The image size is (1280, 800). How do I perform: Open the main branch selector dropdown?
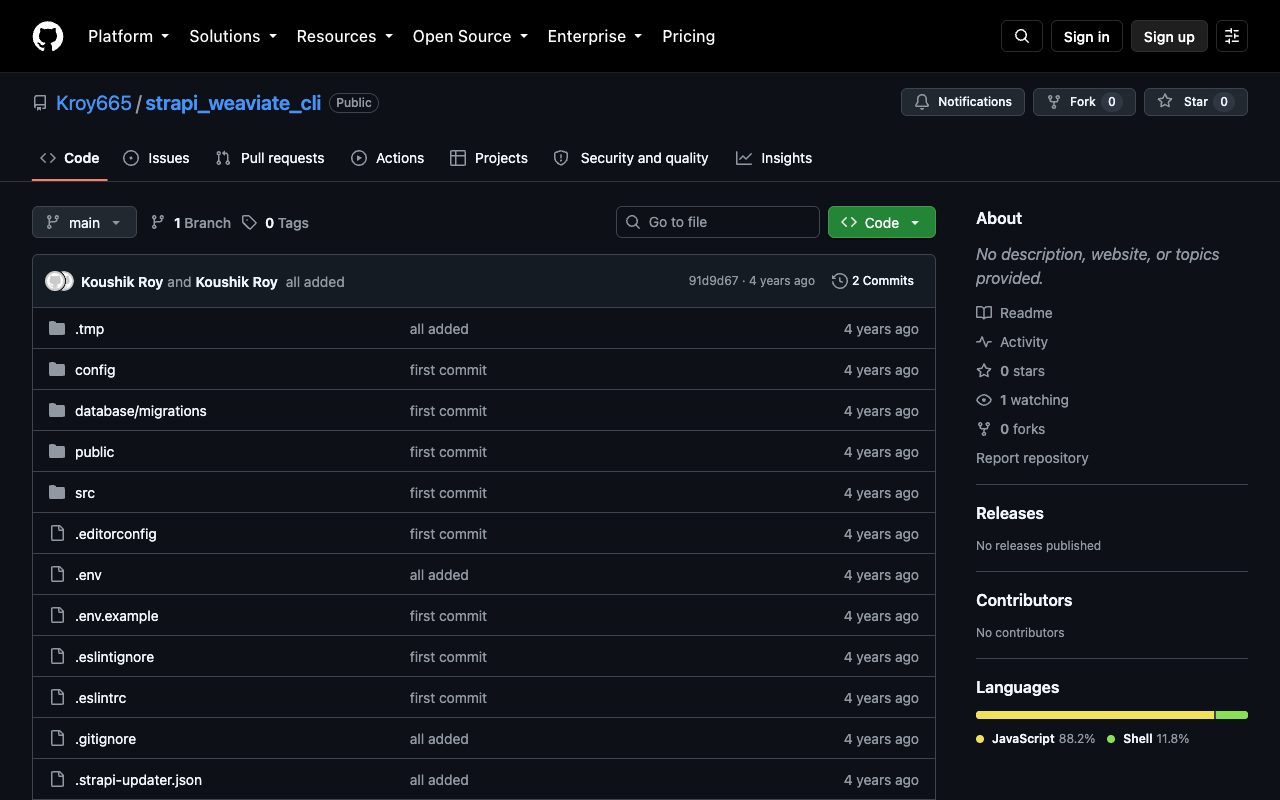coord(84,222)
